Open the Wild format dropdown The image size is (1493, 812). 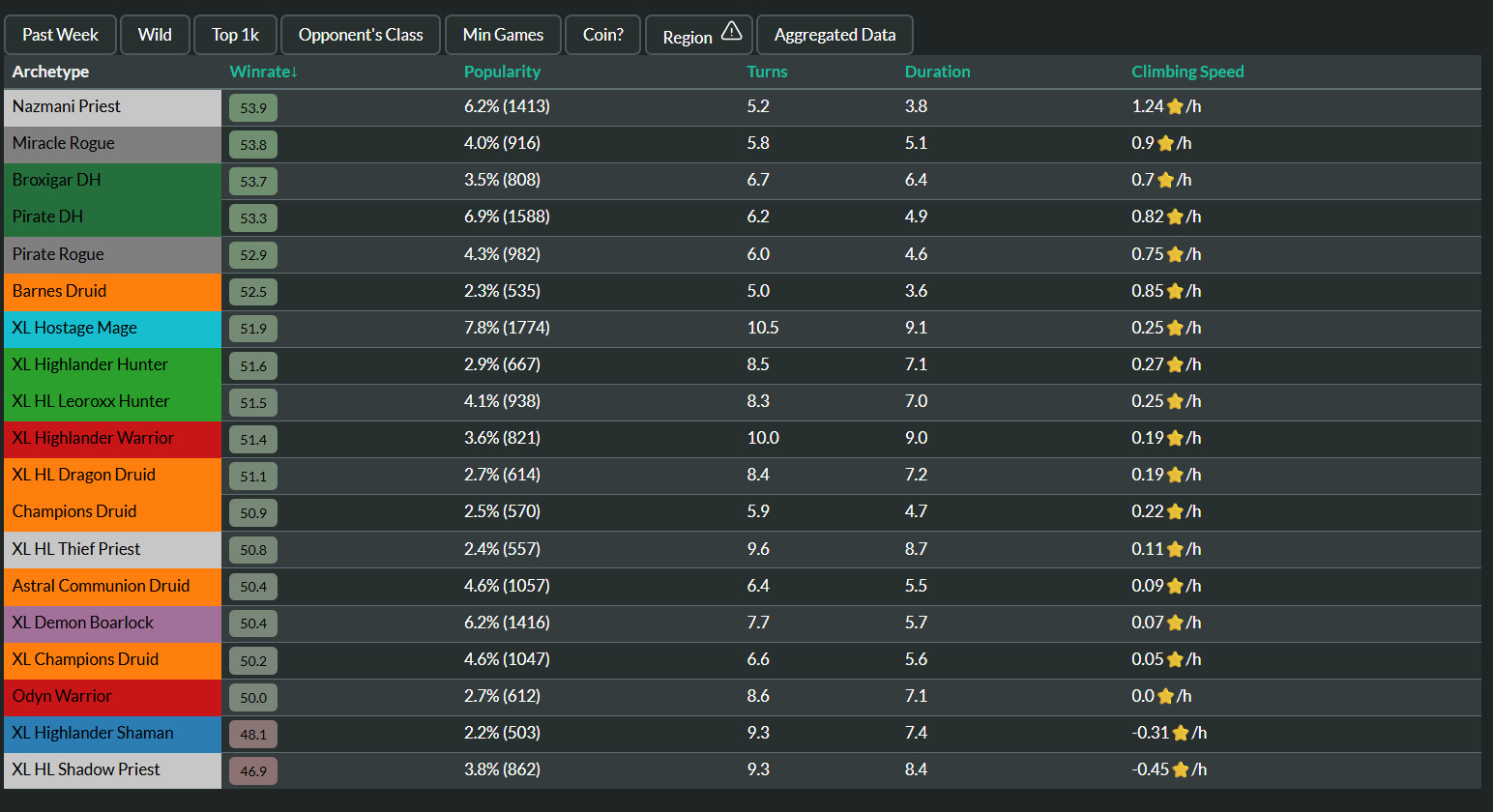coord(155,35)
